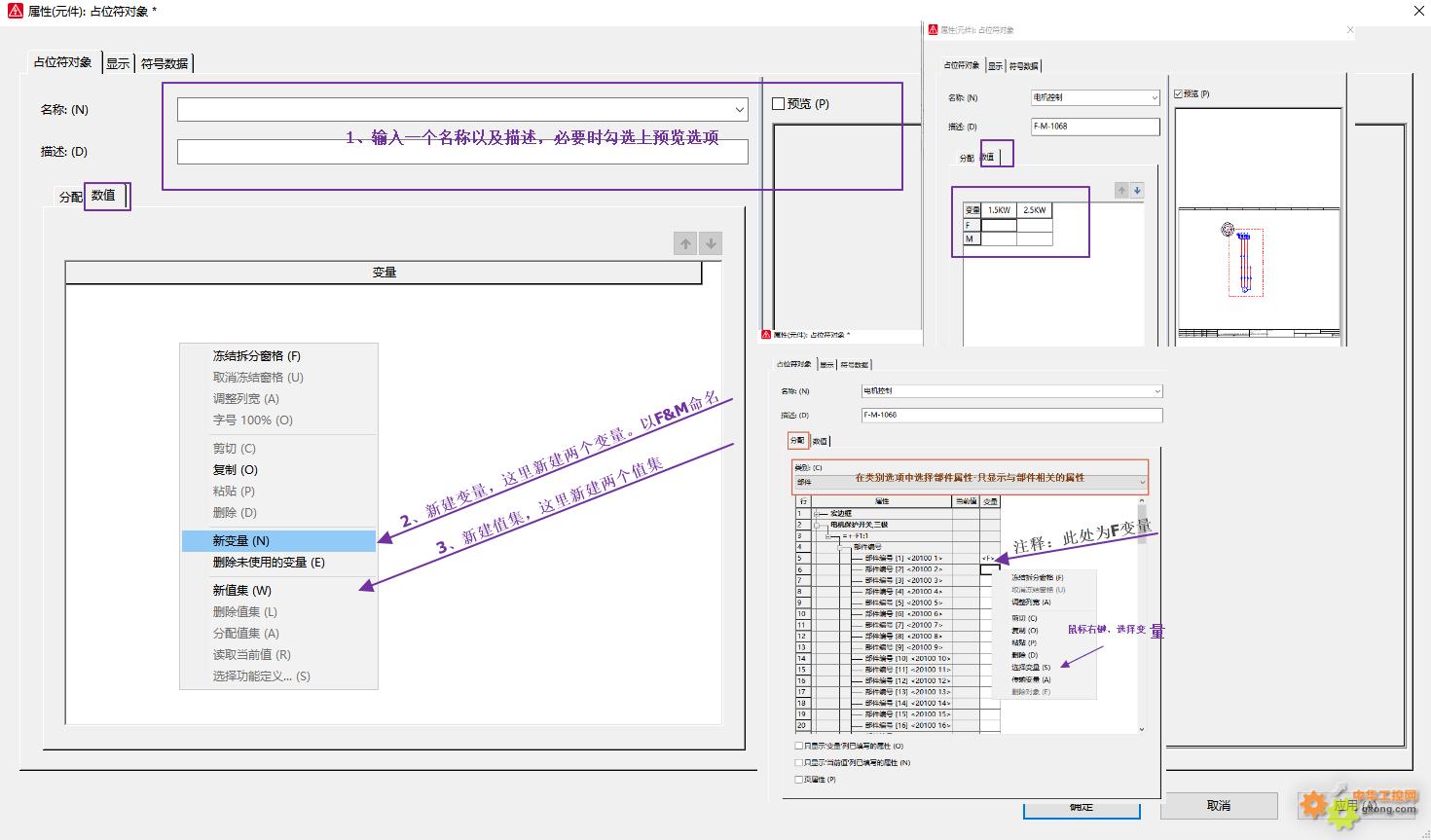The width and height of the screenshot is (1431, 840).
Task: Click variable row M in value table
Action: [972, 238]
